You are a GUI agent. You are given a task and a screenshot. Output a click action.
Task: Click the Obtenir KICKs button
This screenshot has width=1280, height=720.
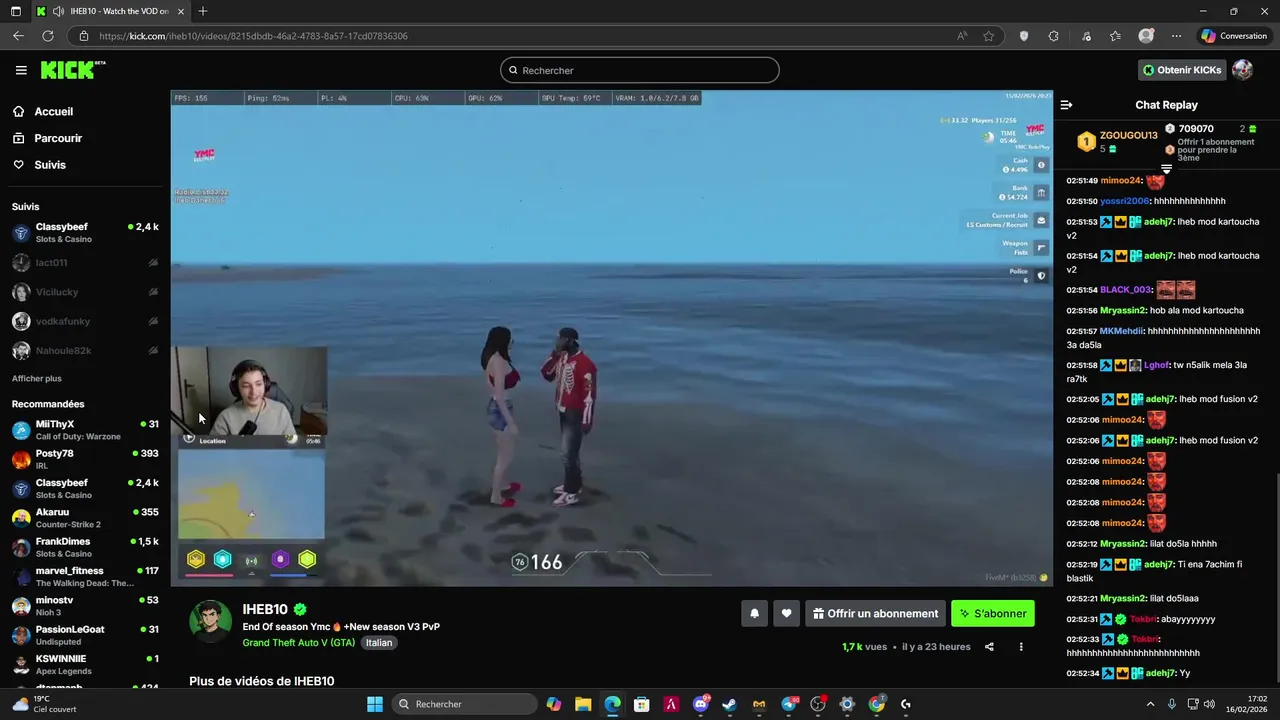[1182, 70]
